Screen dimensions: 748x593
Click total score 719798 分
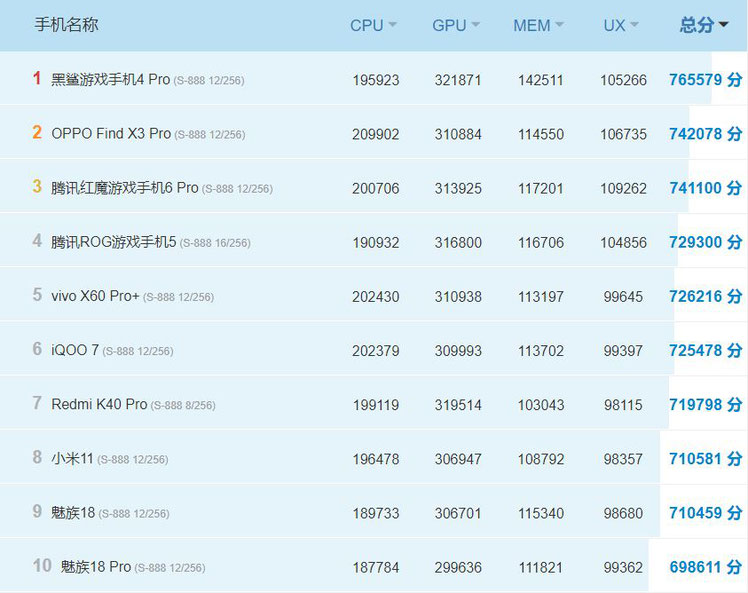706,405
